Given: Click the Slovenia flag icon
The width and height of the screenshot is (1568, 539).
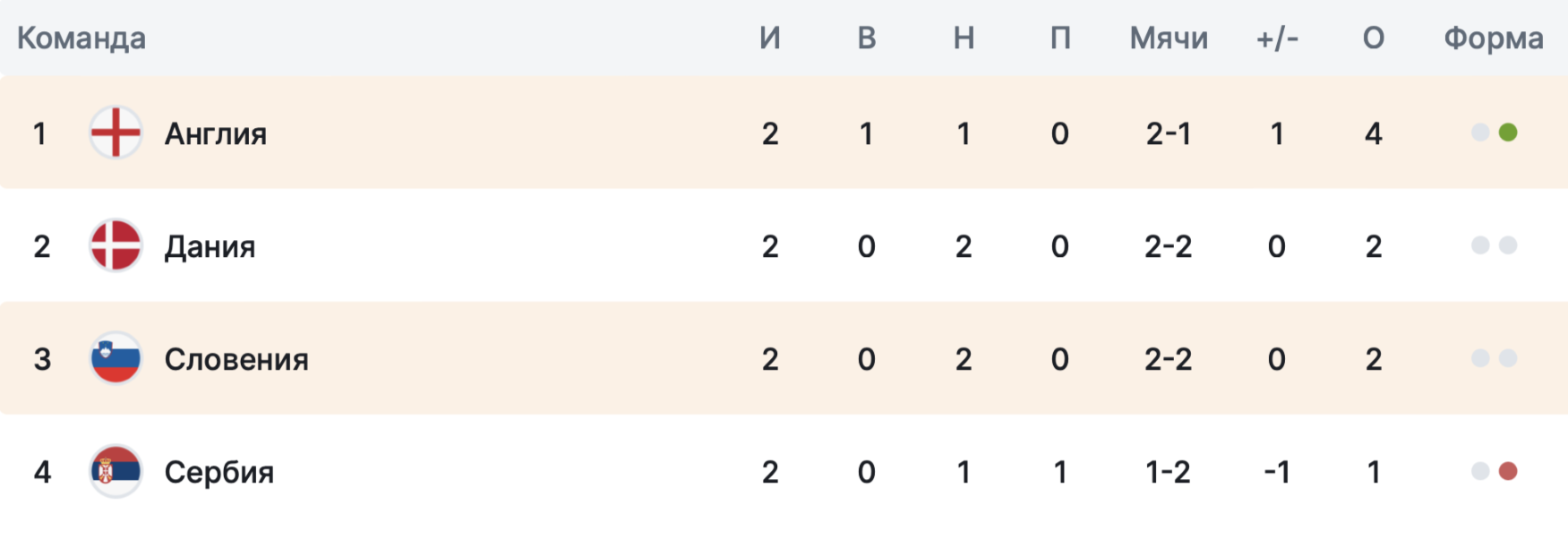Looking at the screenshot, I should pyautogui.click(x=116, y=358).
